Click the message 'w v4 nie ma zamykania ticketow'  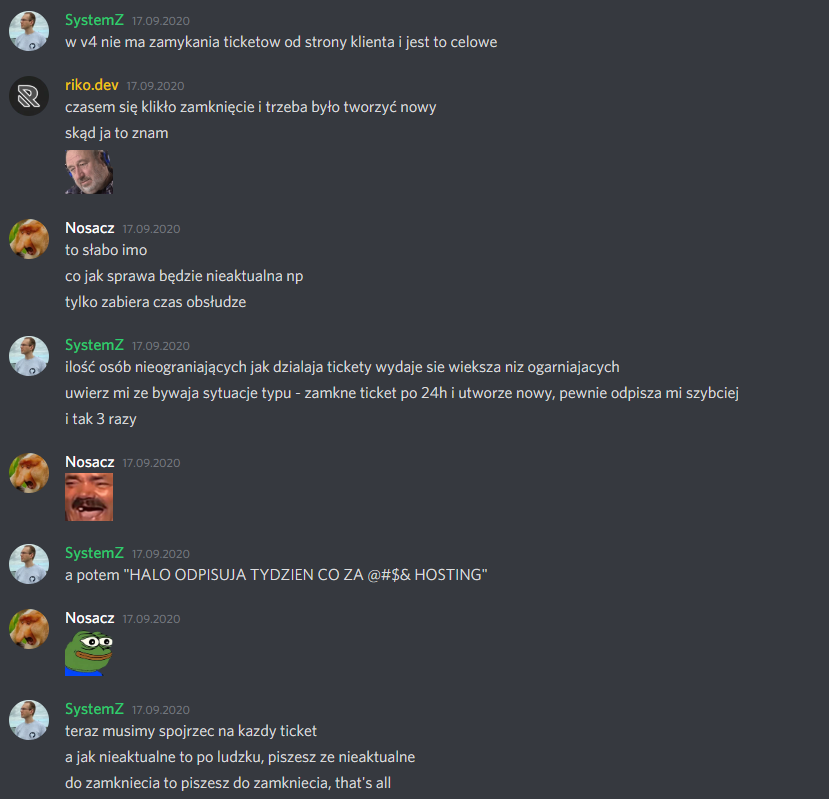(281, 42)
